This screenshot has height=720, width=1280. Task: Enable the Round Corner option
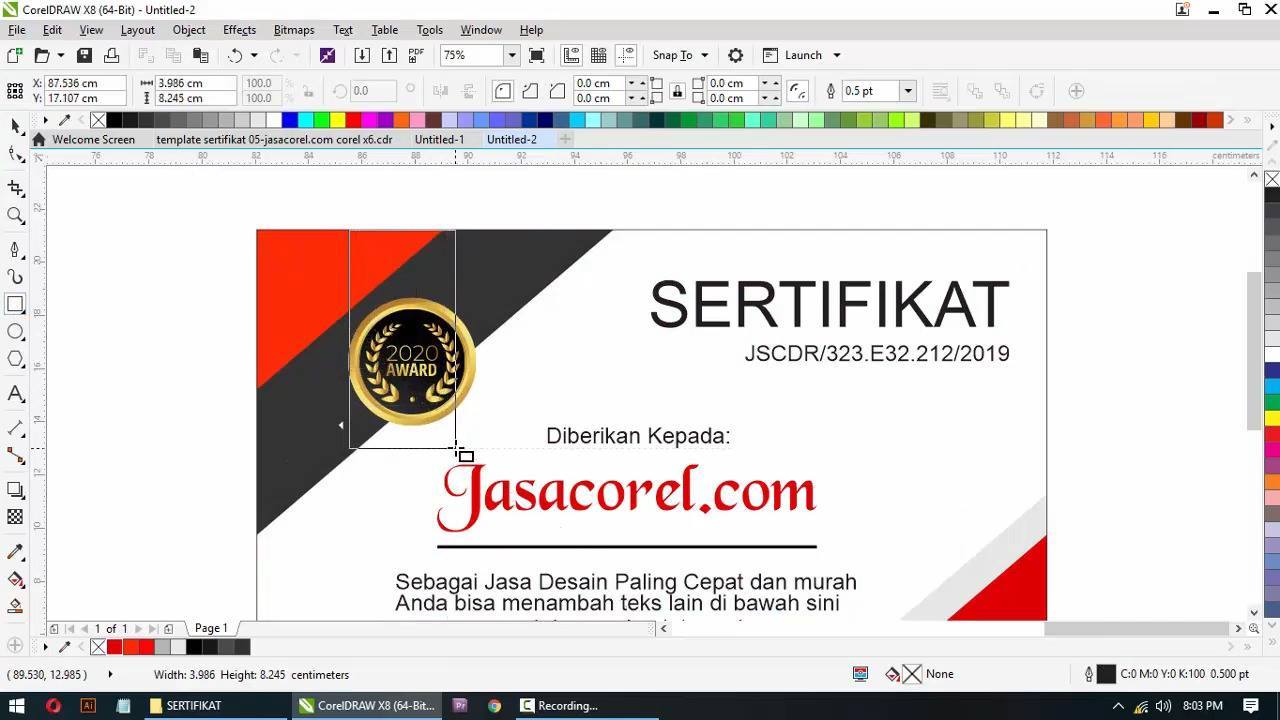pyautogui.click(x=503, y=91)
